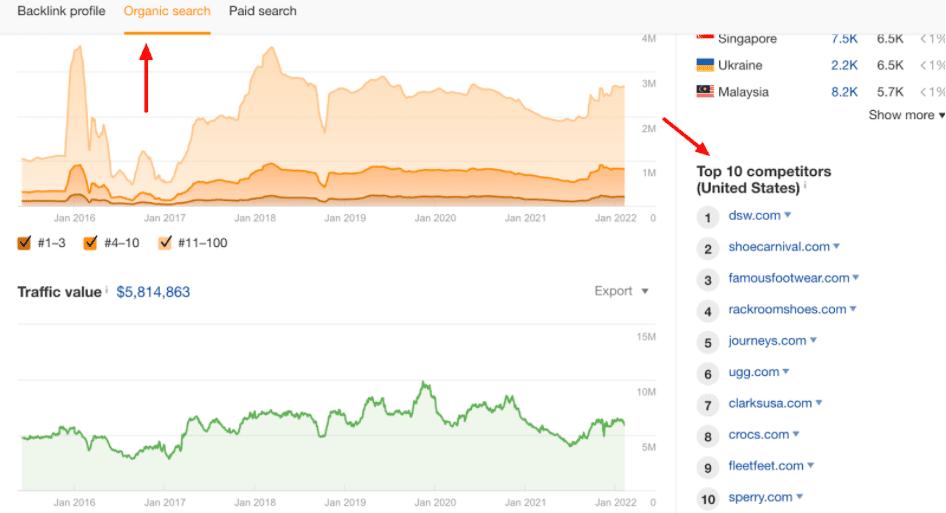Click the rank 5 number badge
946x513 pixels.
[x=708, y=343]
